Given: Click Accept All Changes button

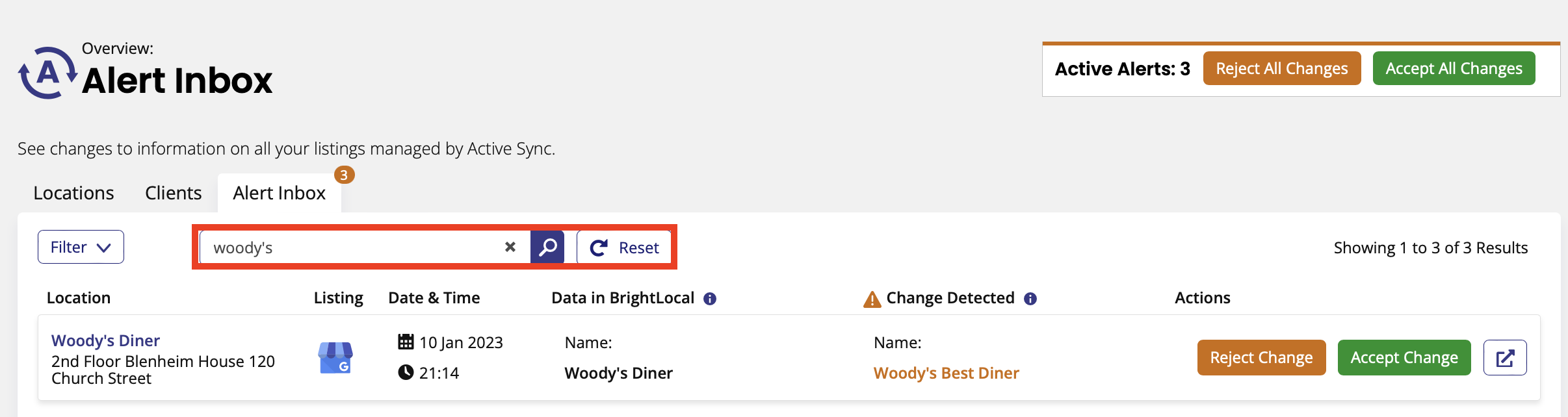Looking at the screenshot, I should (x=1454, y=68).
